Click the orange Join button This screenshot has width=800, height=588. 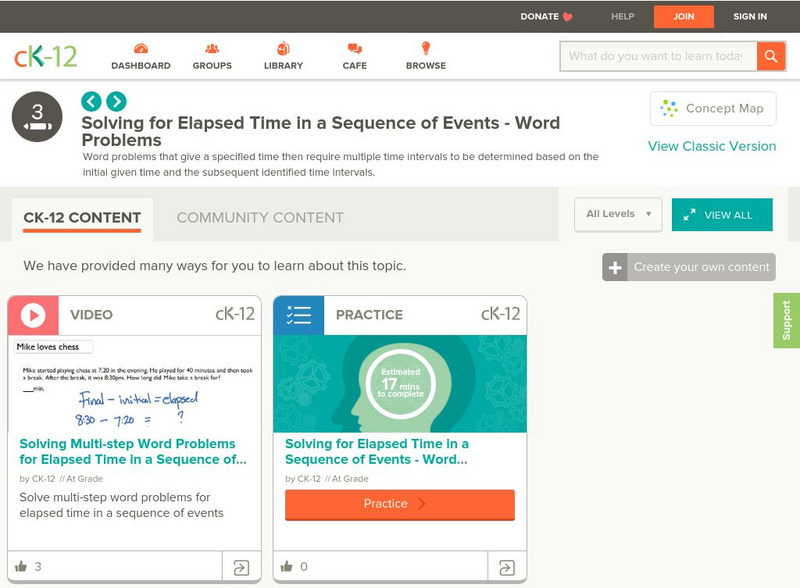684,17
